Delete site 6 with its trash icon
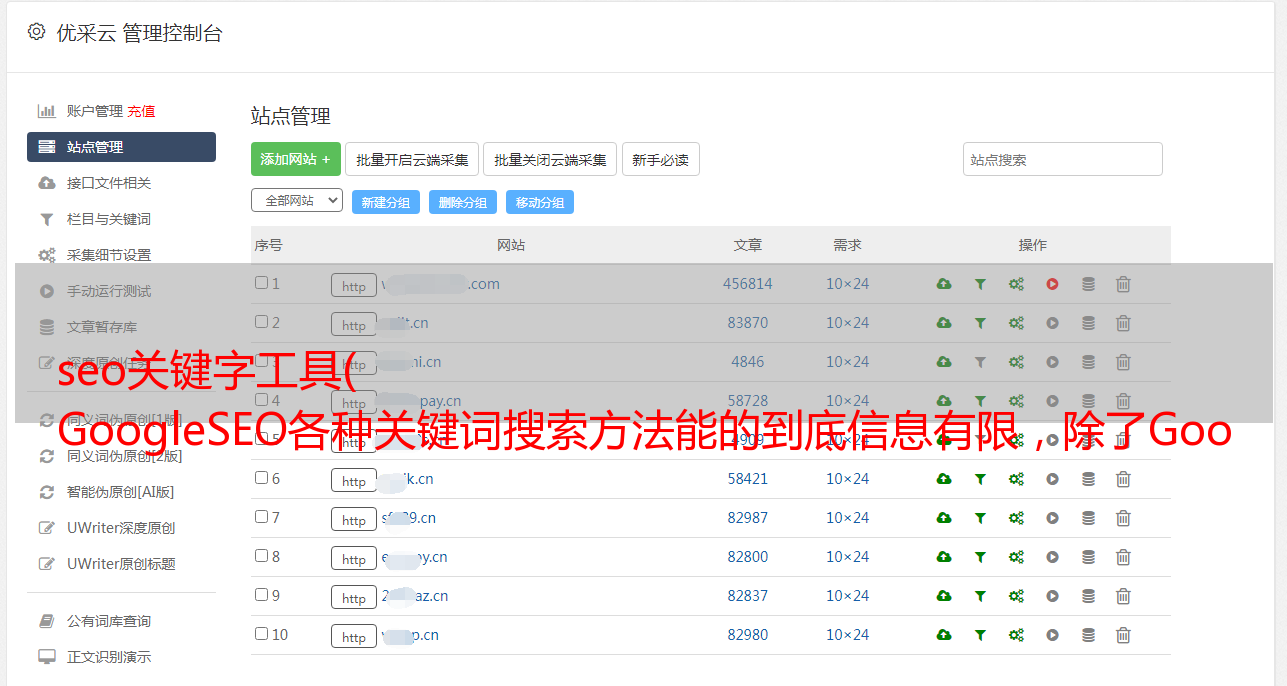Image resolution: width=1287 pixels, height=686 pixels. [x=1123, y=479]
